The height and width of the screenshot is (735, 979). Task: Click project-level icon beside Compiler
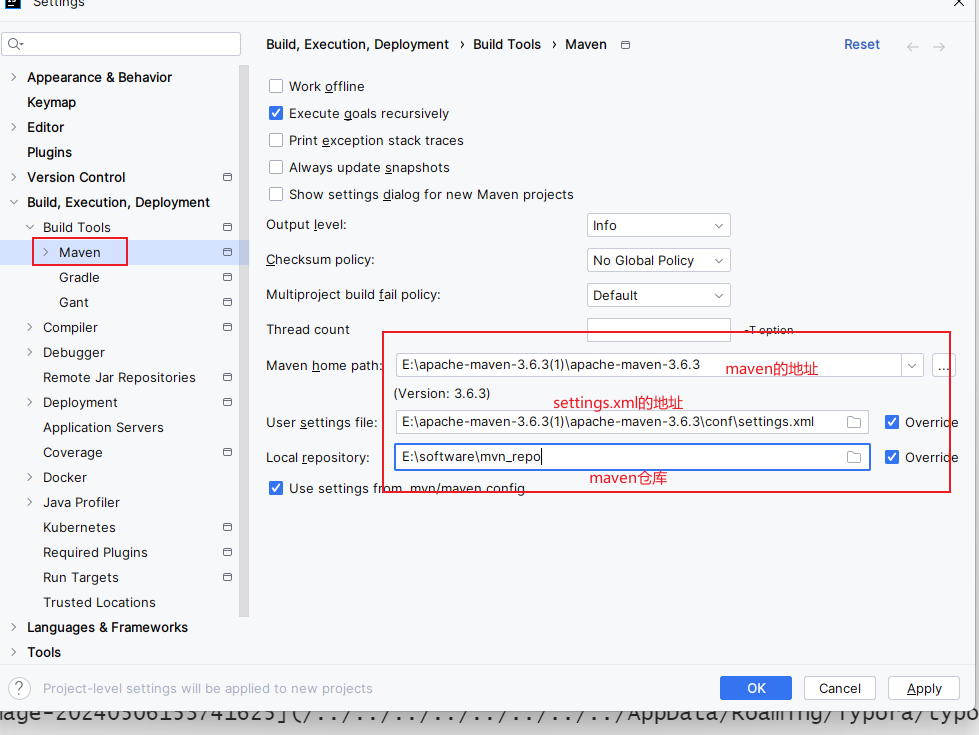[227, 327]
